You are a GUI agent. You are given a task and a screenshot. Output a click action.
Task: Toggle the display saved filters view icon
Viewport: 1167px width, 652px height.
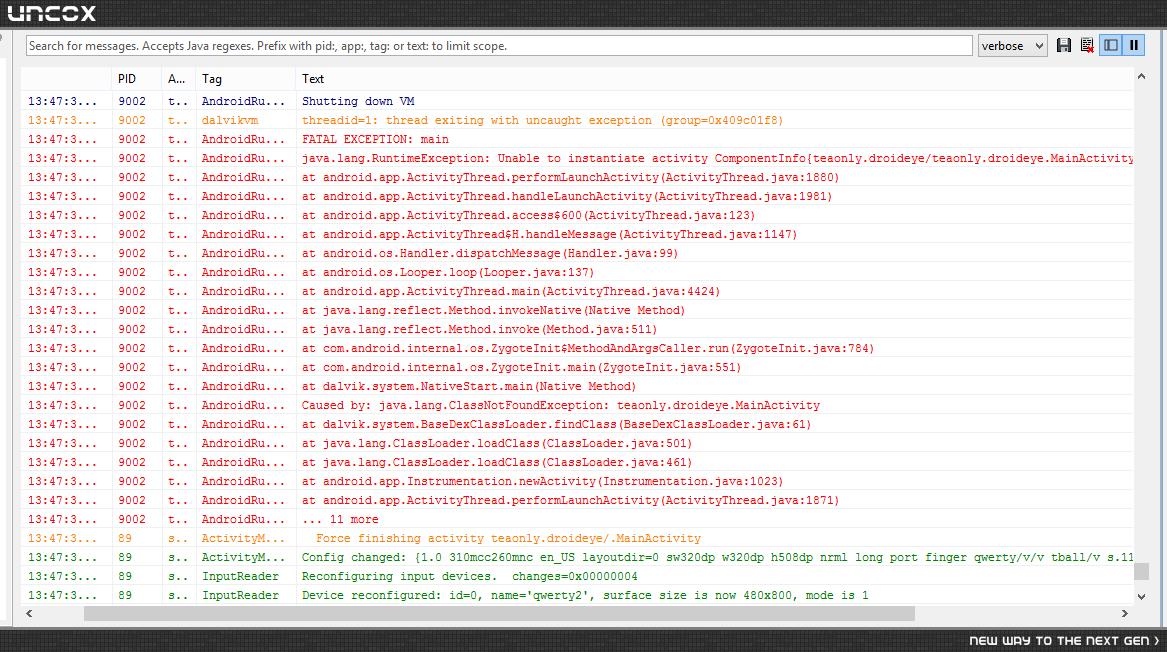point(1110,45)
